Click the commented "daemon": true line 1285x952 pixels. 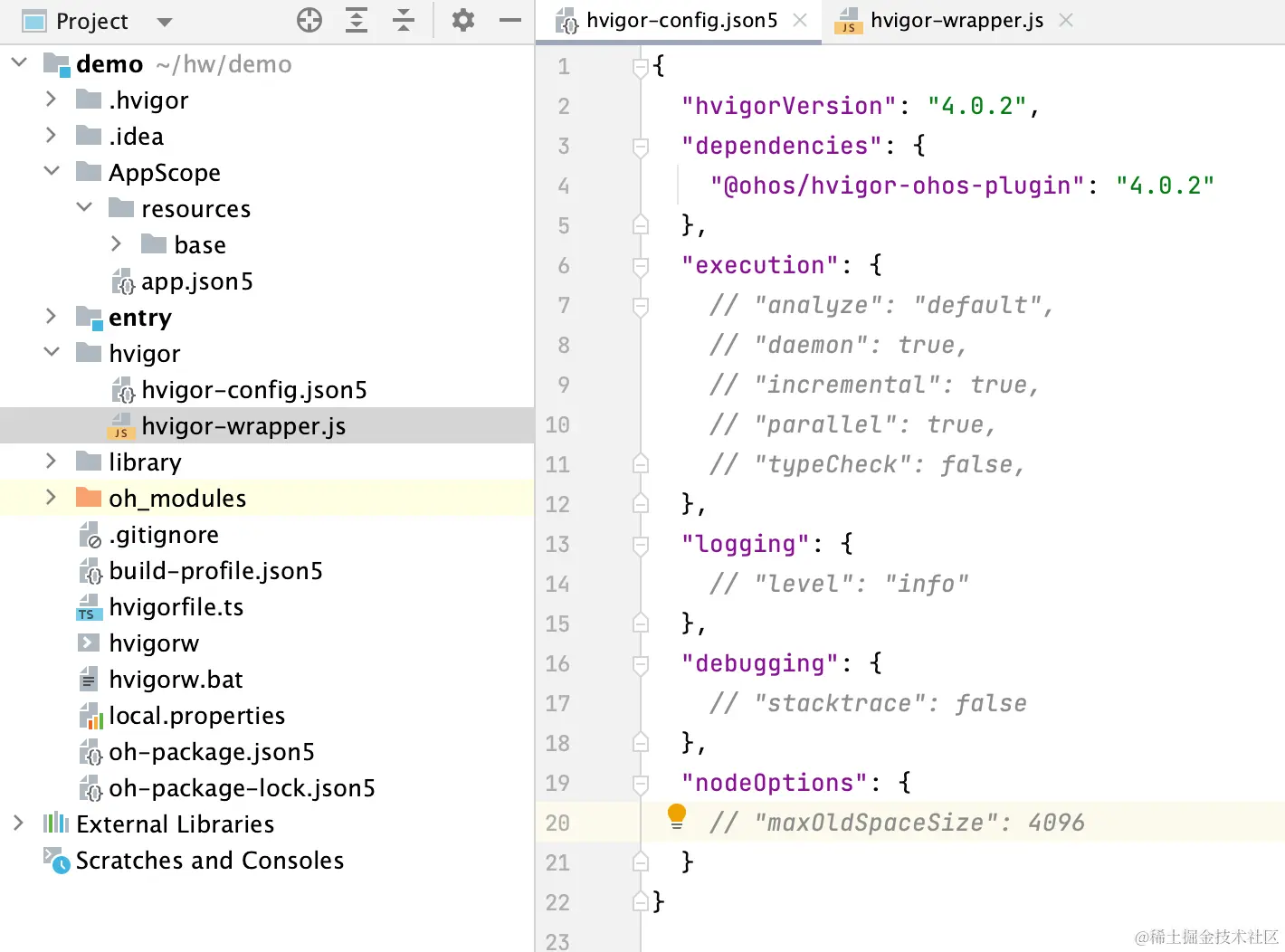[839, 345]
